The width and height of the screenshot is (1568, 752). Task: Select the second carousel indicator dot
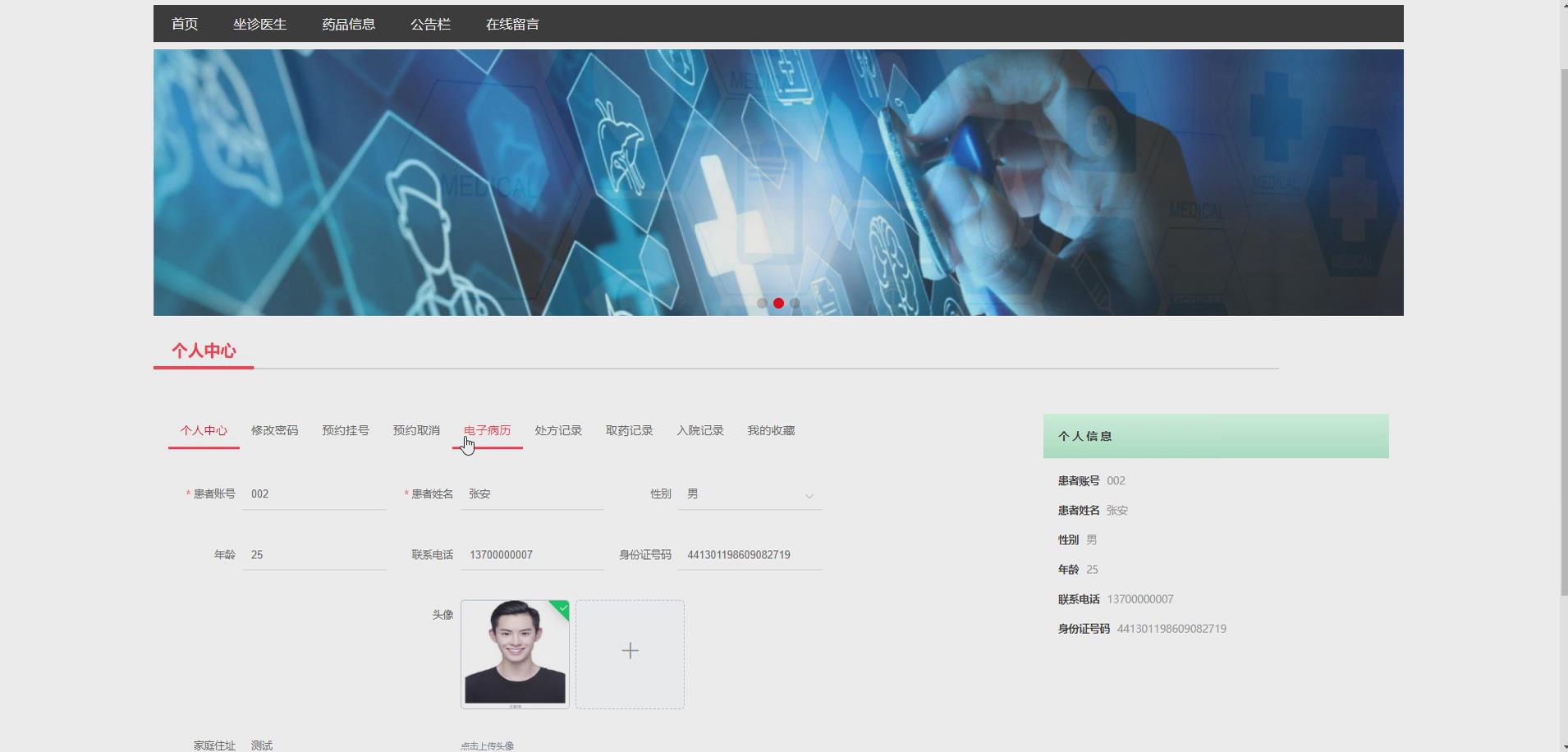pyautogui.click(x=777, y=303)
